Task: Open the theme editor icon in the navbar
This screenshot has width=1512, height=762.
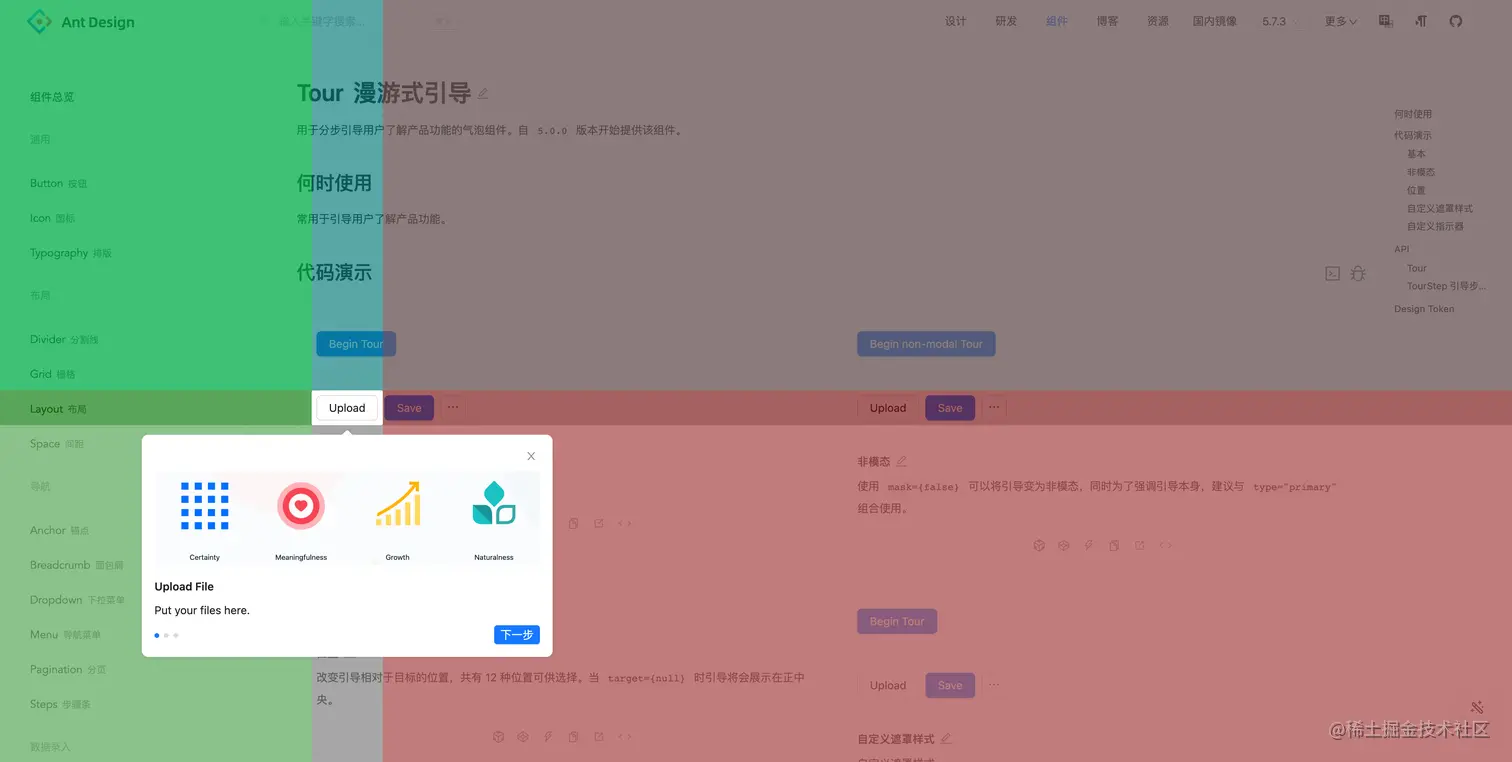Action: point(1385,21)
